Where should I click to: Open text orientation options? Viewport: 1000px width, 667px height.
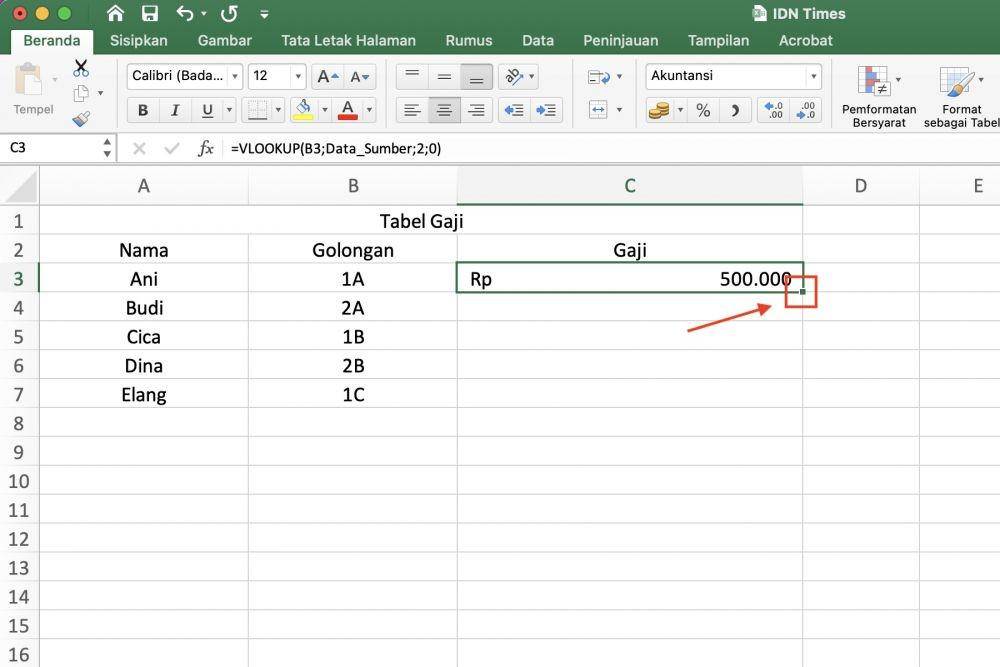(518, 77)
